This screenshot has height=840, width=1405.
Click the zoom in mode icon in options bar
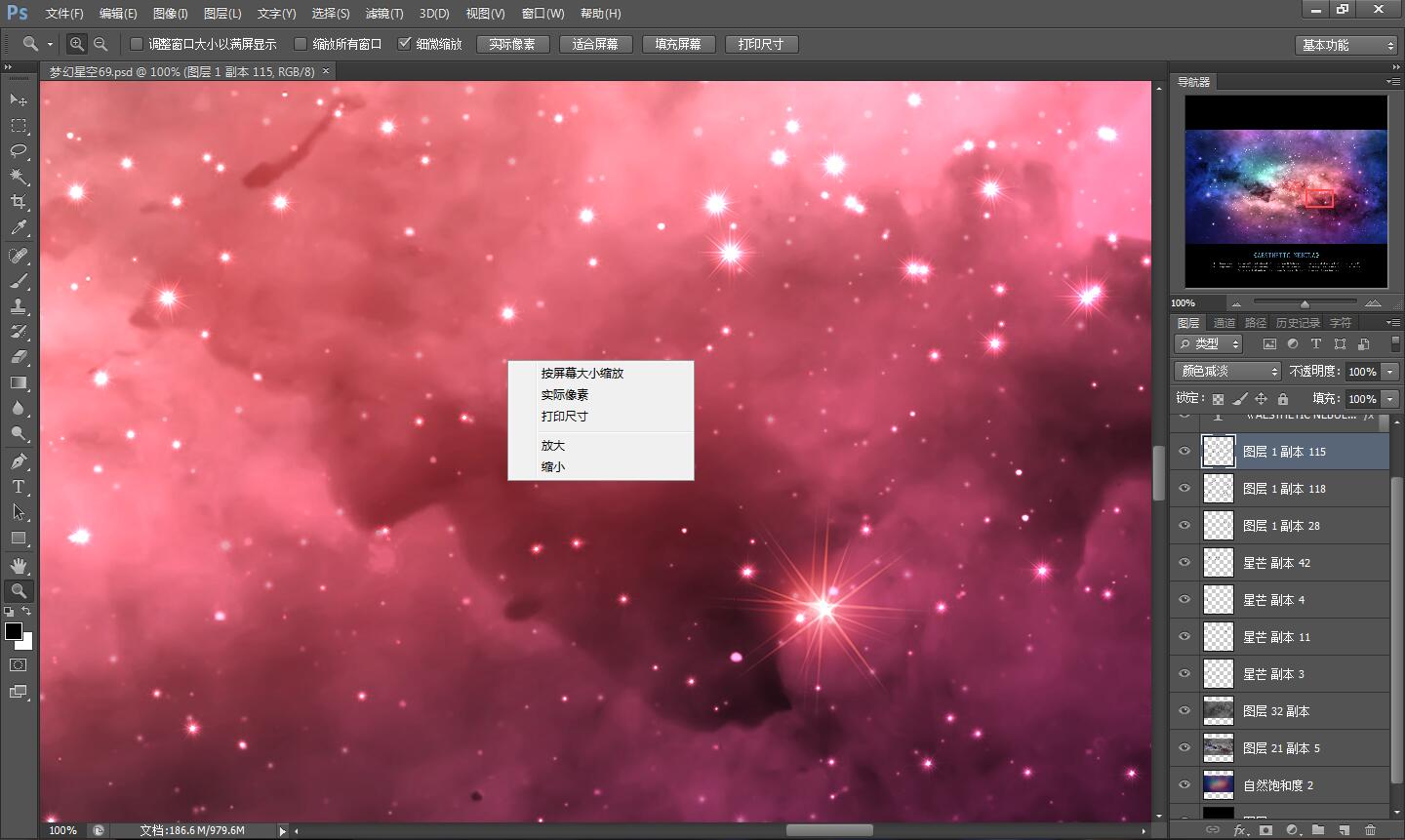[x=76, y=44]
